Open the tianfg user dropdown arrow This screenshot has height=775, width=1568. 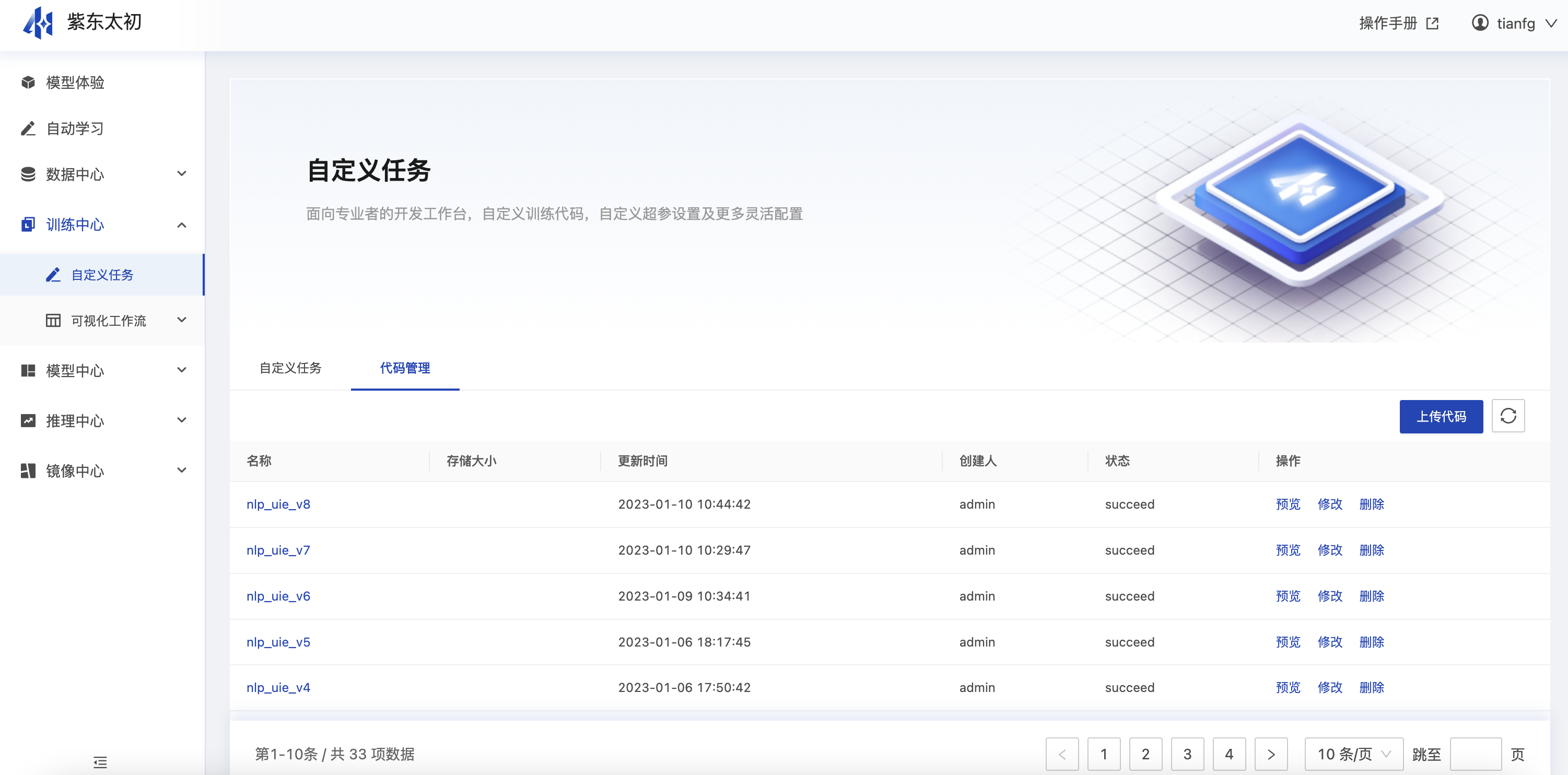coord(1551,24)
